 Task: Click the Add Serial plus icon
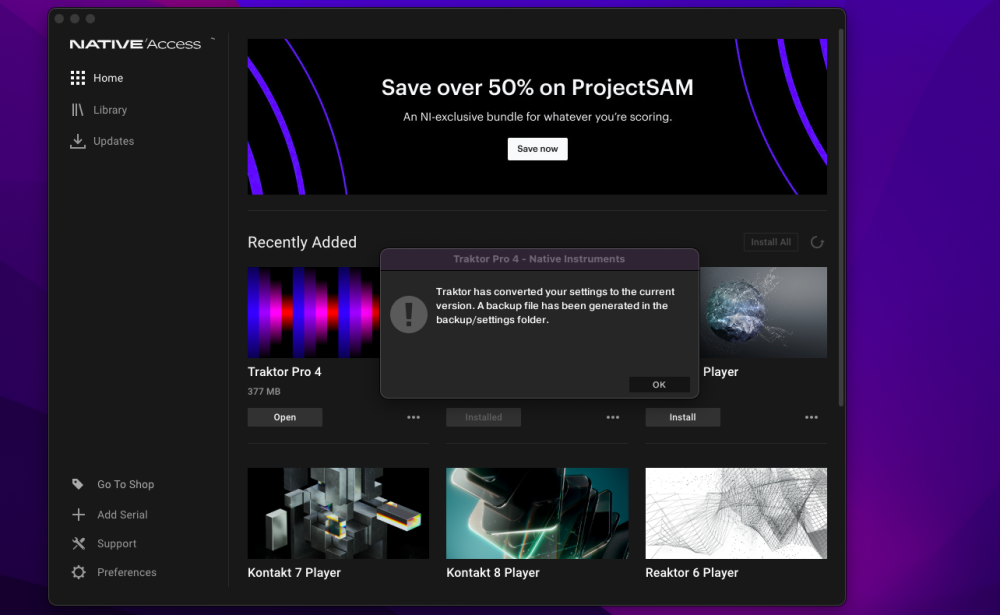coord(78,514)
